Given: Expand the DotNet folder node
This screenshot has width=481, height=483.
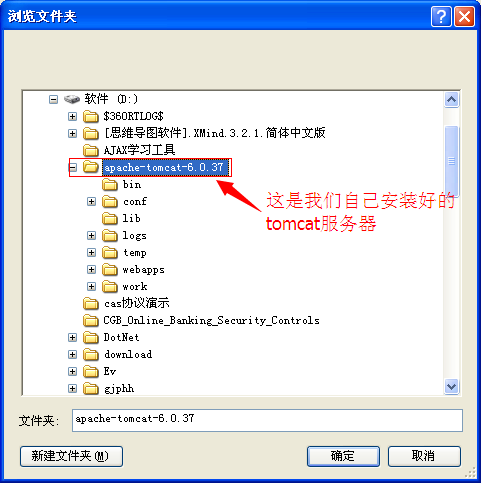Looking at the screenshot, I should pos(72,337).
